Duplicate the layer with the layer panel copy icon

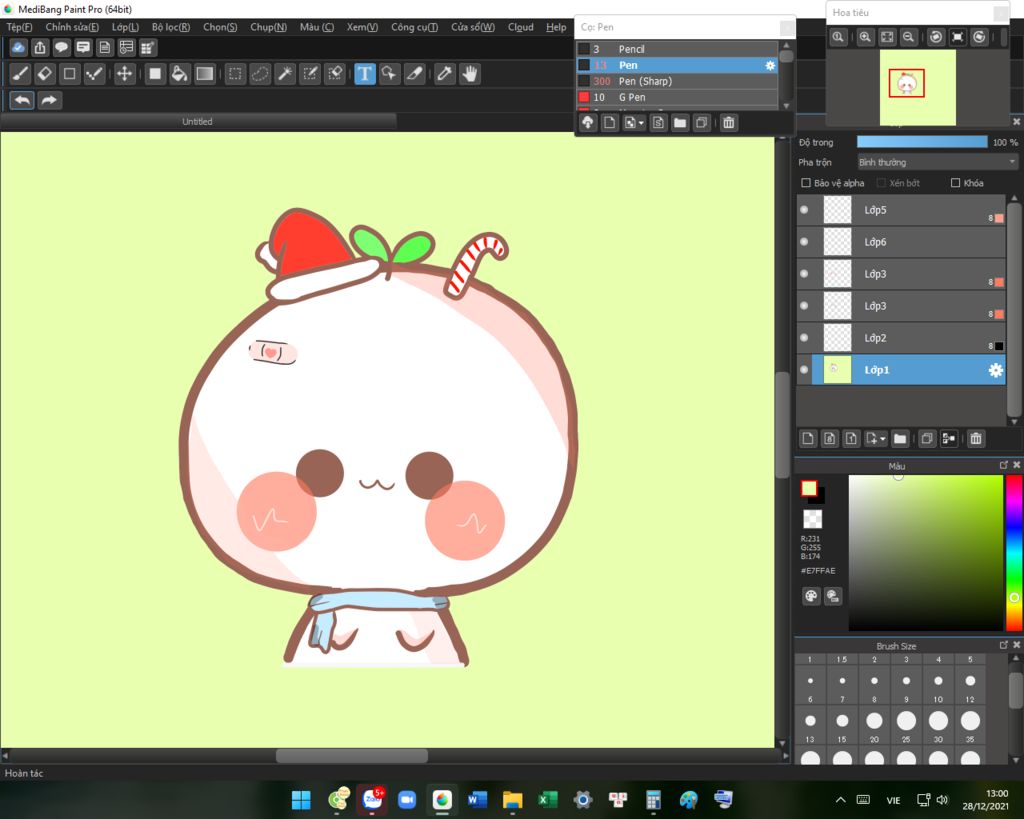(927, 439)
